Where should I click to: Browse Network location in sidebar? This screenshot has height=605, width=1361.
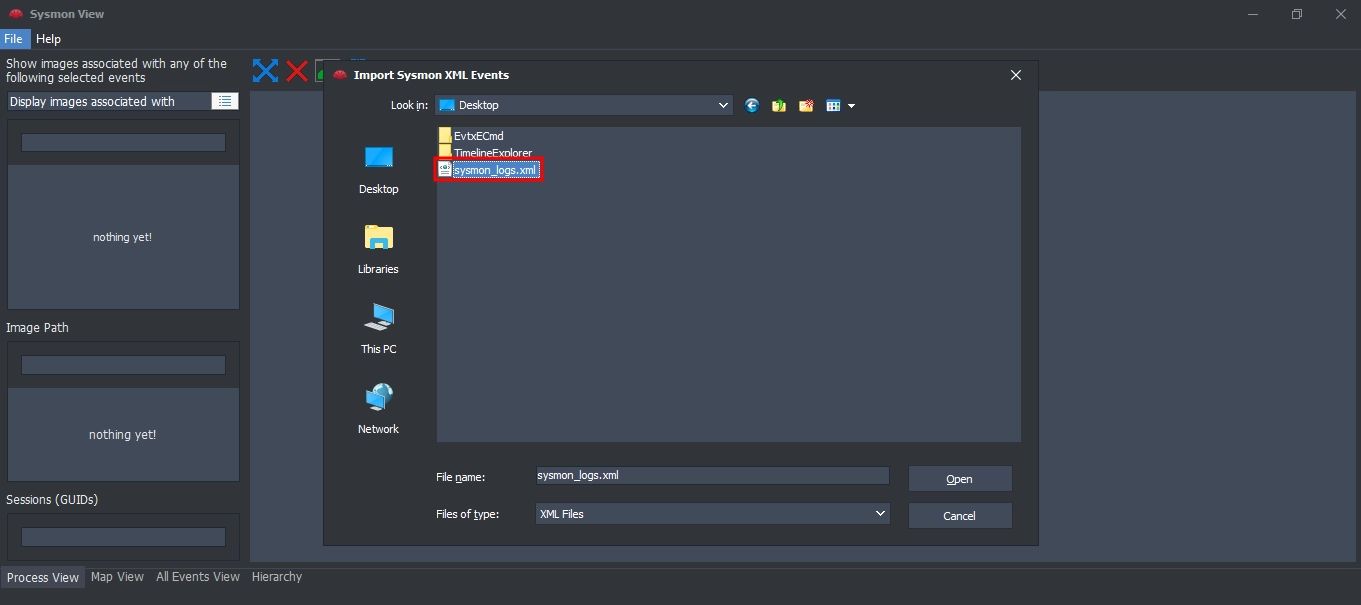coord(379,409)
